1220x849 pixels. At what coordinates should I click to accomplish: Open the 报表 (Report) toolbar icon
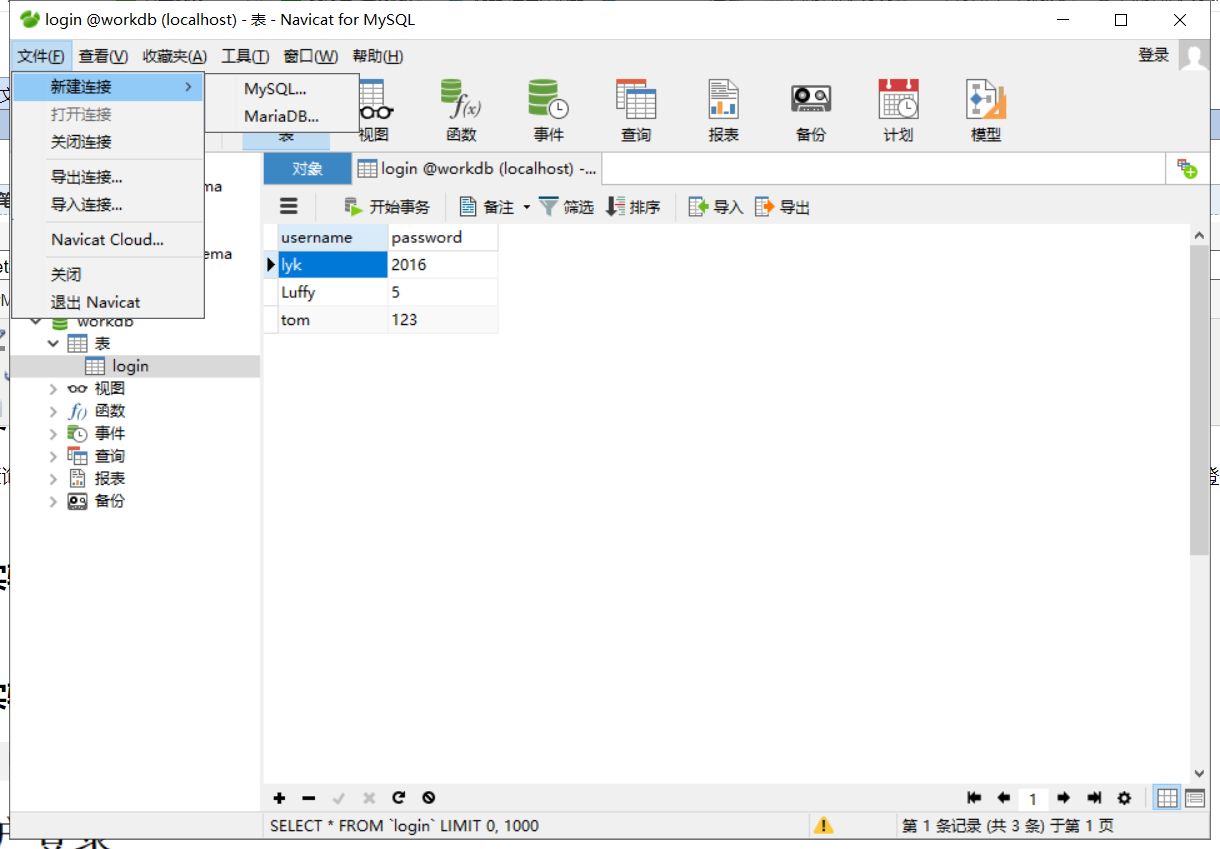[x=723, y=110]
